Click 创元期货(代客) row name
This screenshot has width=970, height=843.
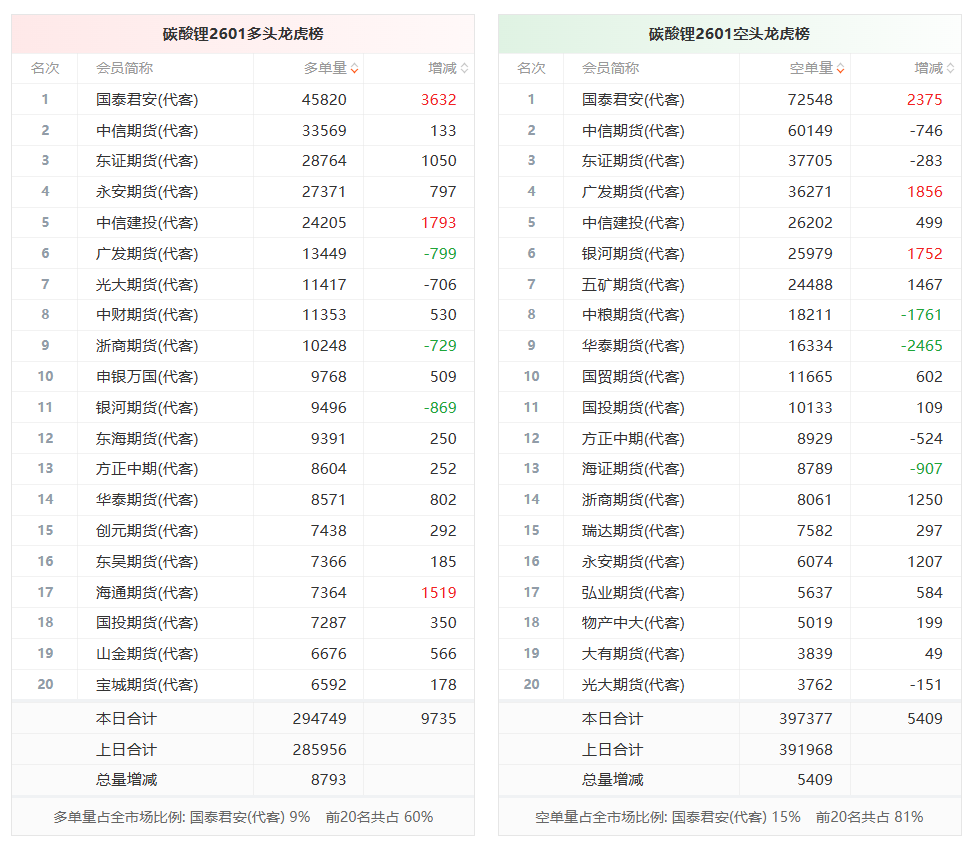147,531
